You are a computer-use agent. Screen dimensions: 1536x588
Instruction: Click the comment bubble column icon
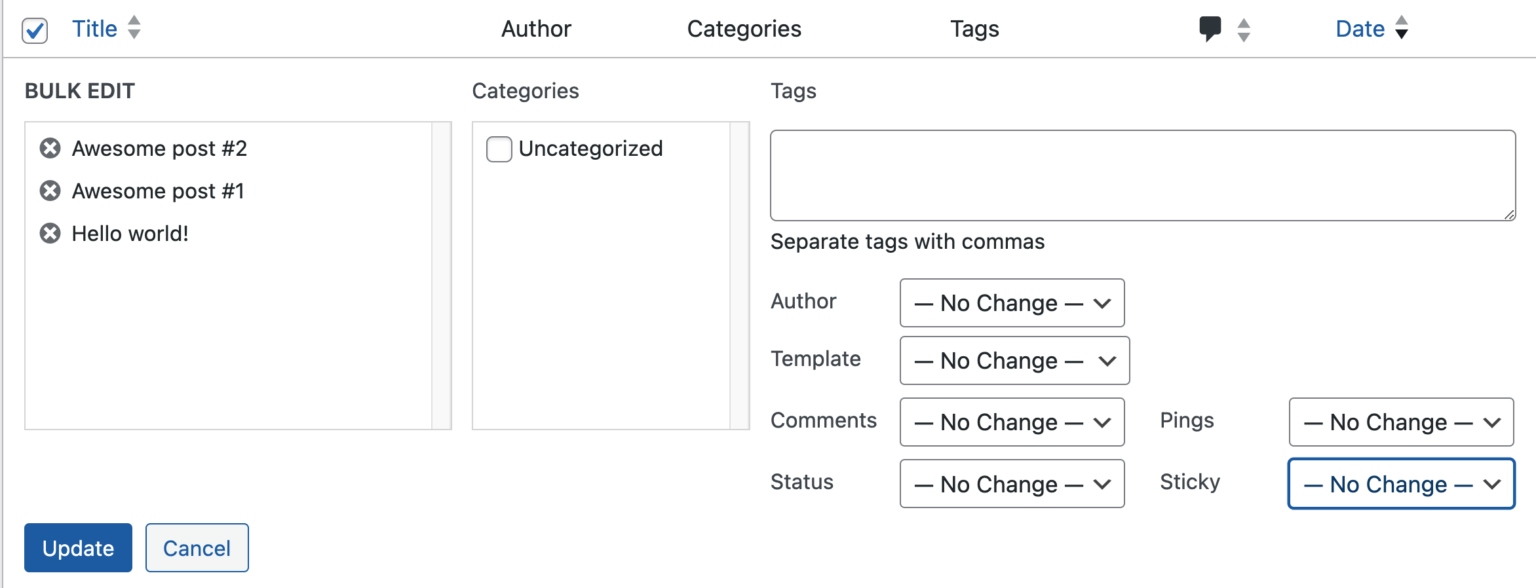(1211, 29)
